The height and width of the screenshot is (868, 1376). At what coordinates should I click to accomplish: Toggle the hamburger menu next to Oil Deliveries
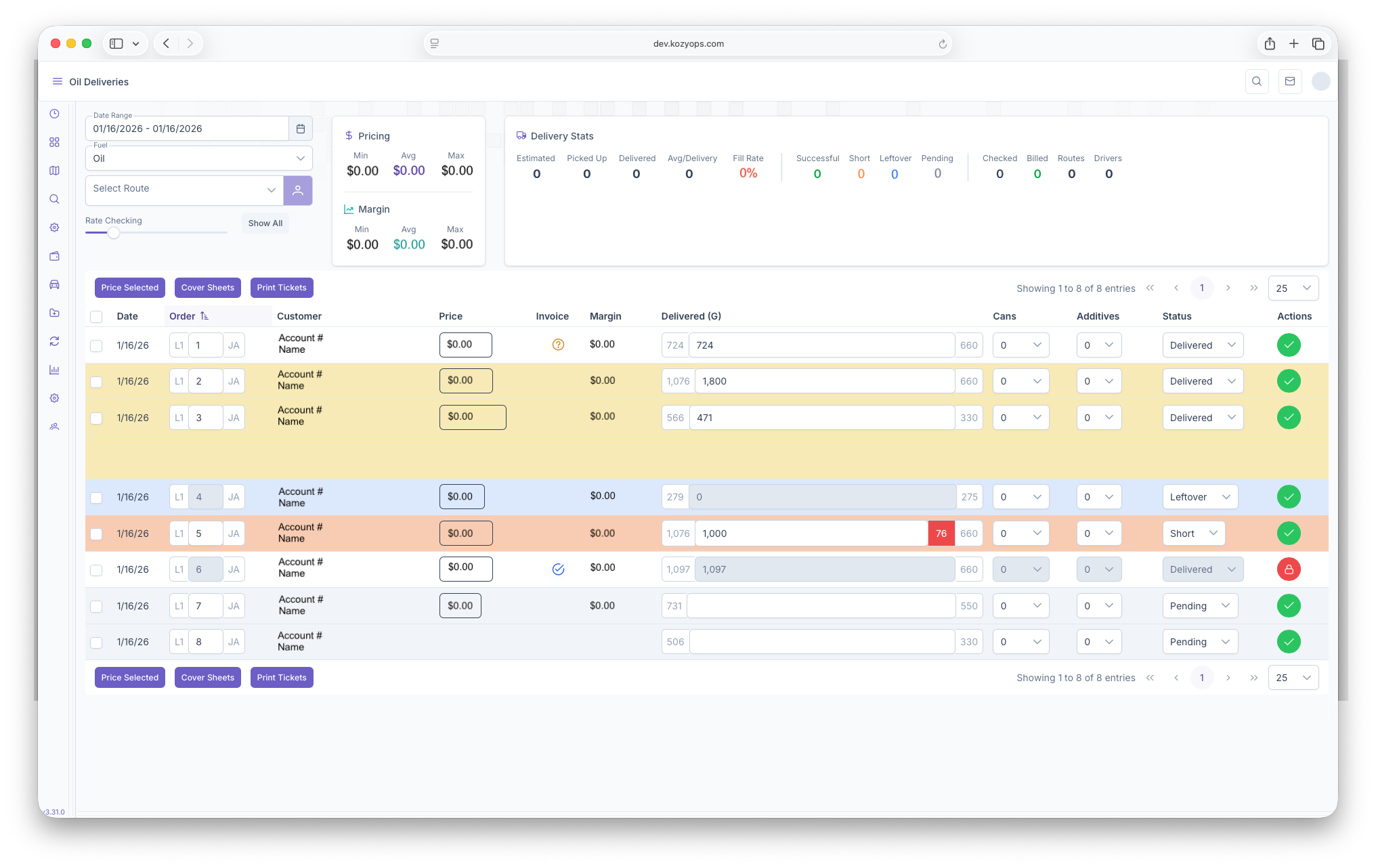[58, 81]
